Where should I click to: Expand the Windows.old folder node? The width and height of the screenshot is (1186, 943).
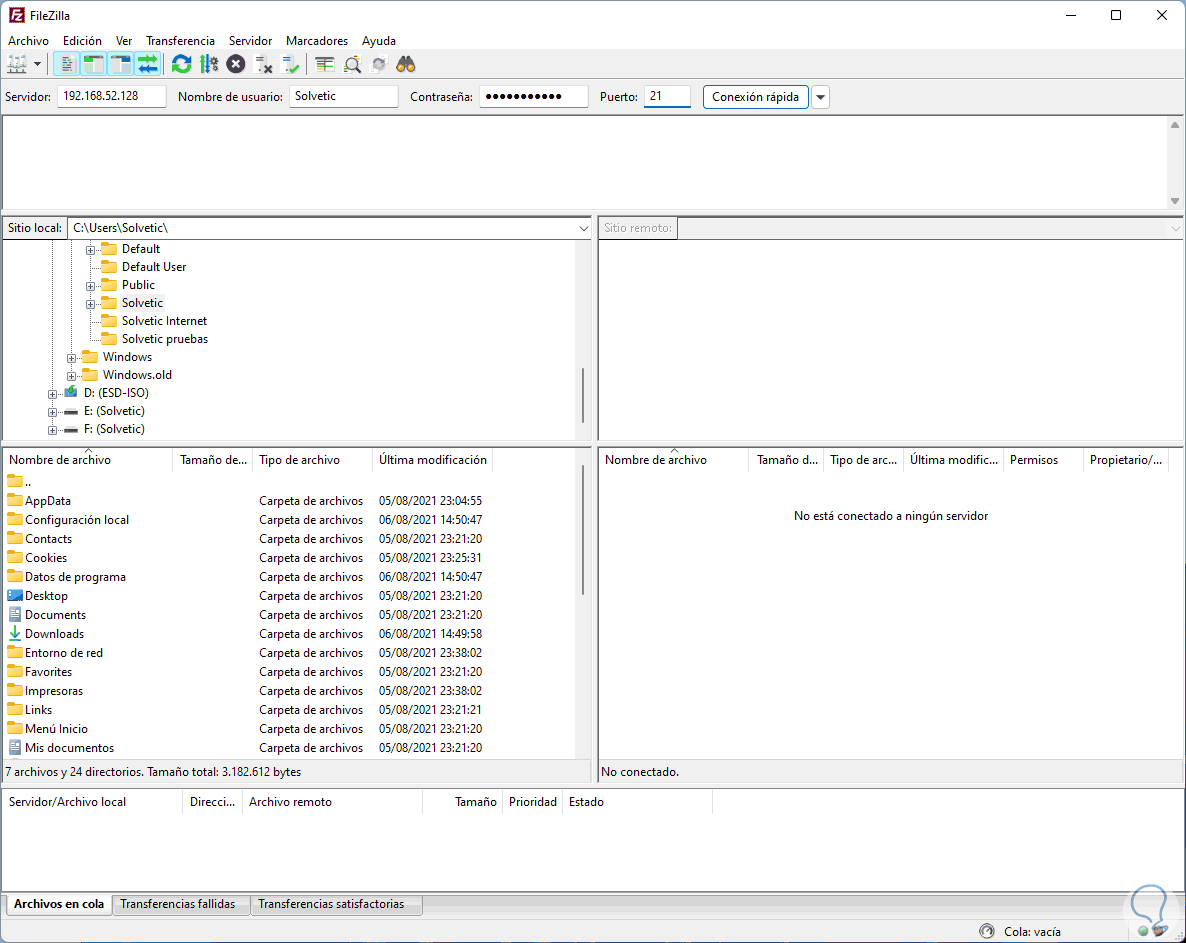pos(71,376)
